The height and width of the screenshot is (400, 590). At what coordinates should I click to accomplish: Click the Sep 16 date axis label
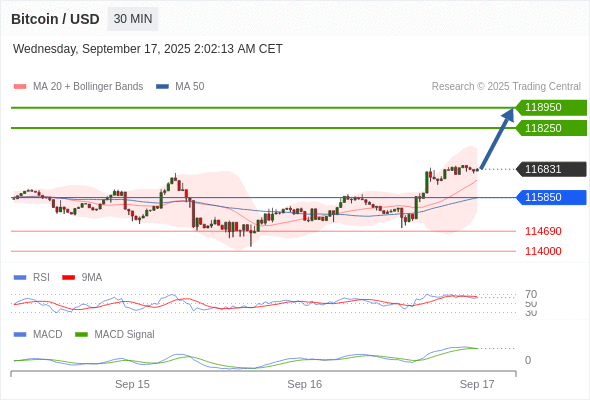pos(304,384)
